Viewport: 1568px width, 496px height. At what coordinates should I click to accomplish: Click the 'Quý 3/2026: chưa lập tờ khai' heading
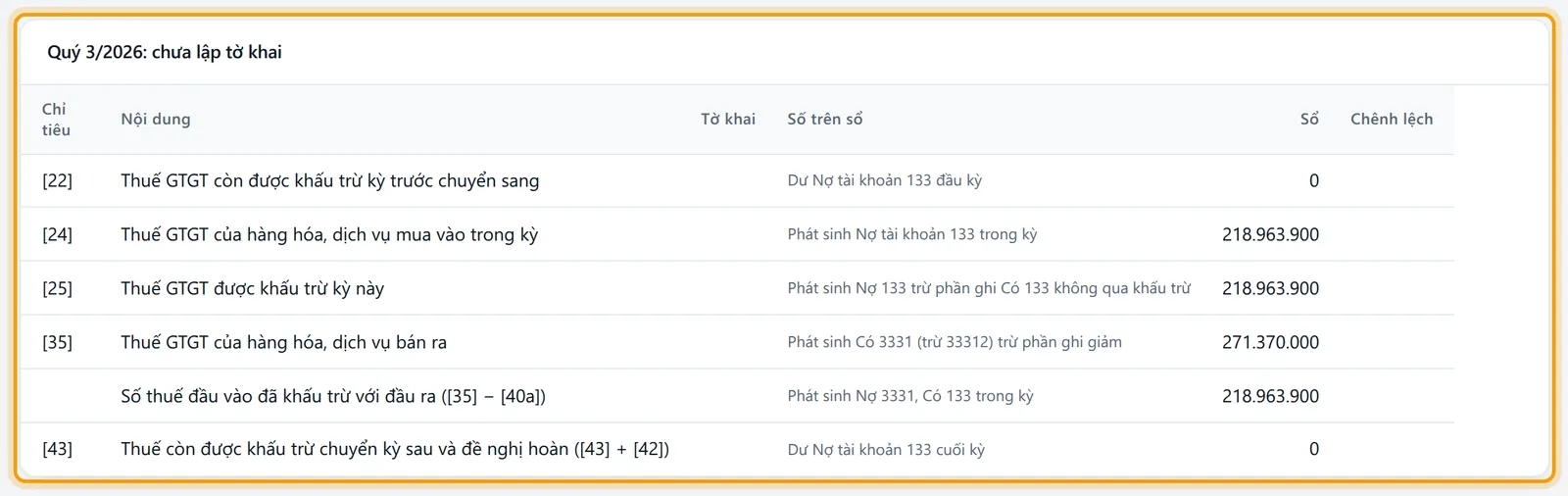pyautogui.click(x=165, y=52)
